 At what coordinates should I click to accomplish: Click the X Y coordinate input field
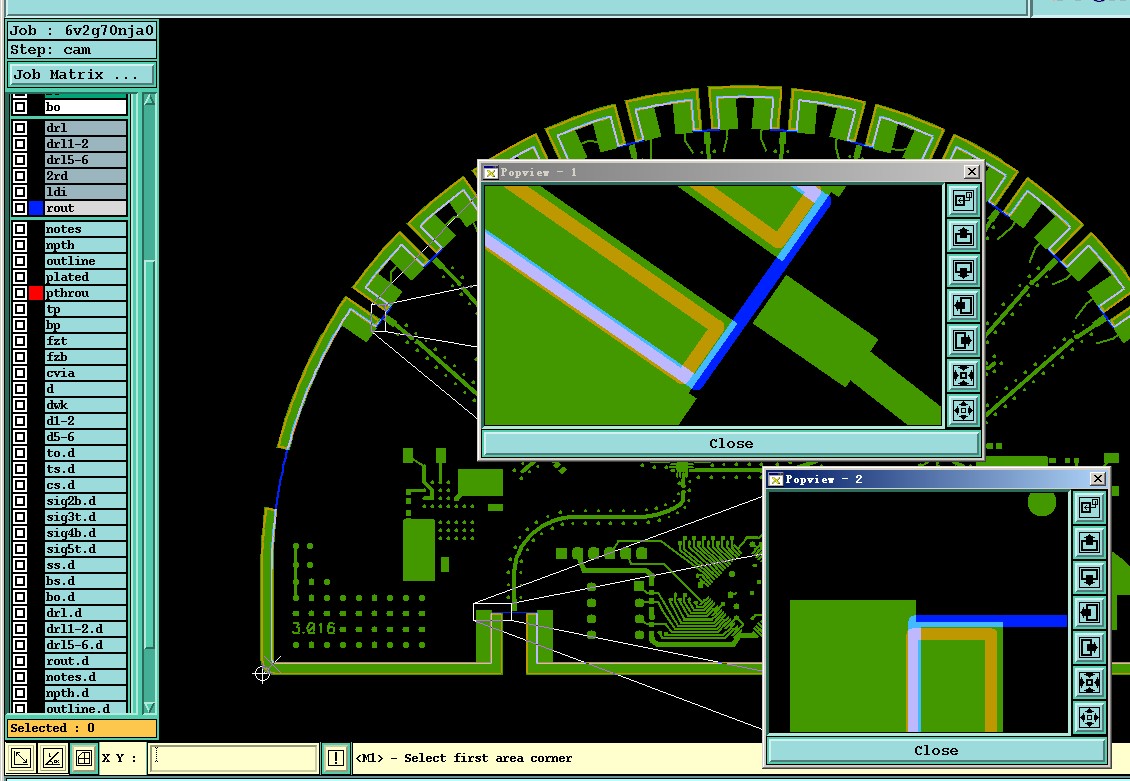point(233,758)
